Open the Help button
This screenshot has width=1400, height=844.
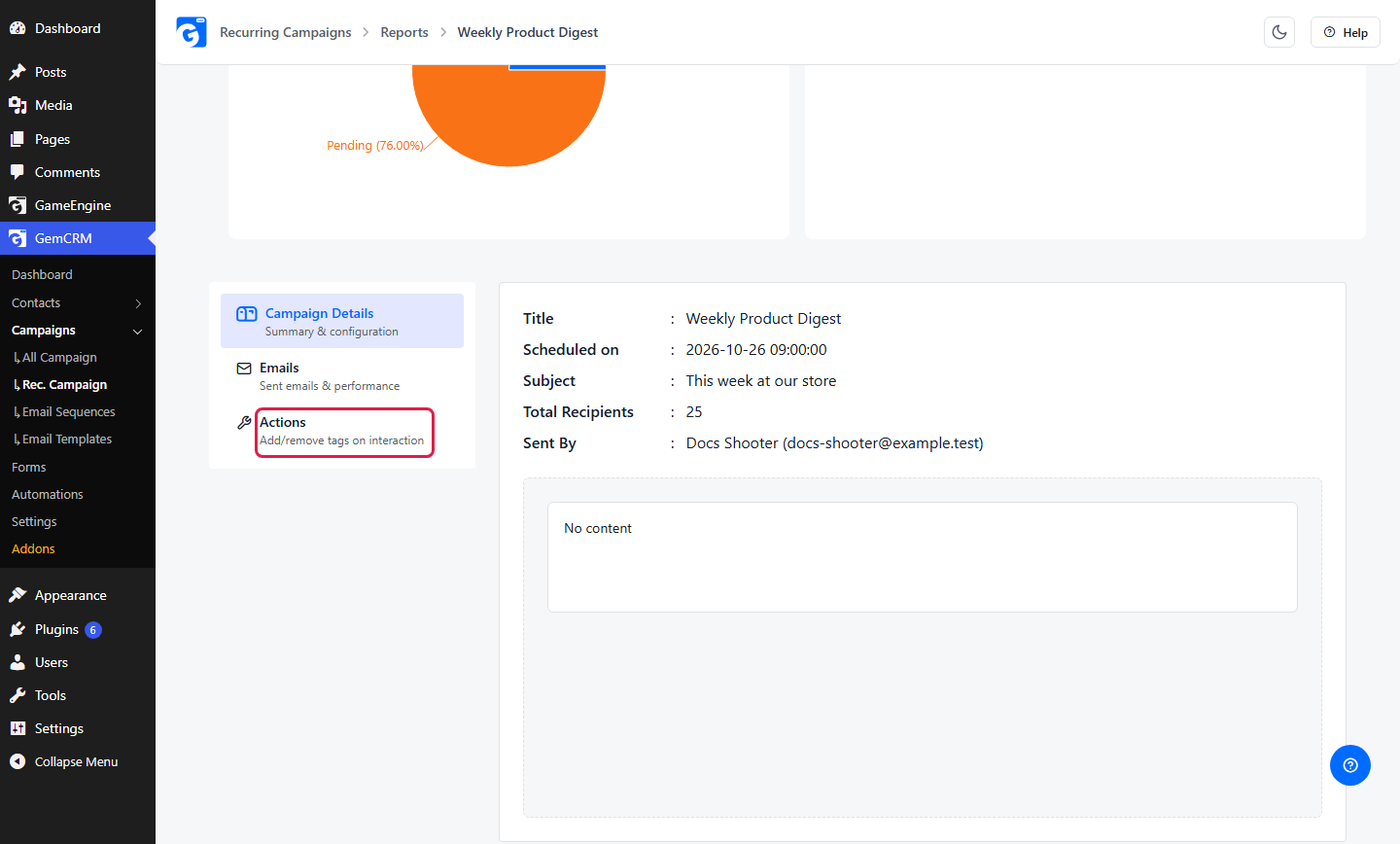click(x=1346, y=32)
